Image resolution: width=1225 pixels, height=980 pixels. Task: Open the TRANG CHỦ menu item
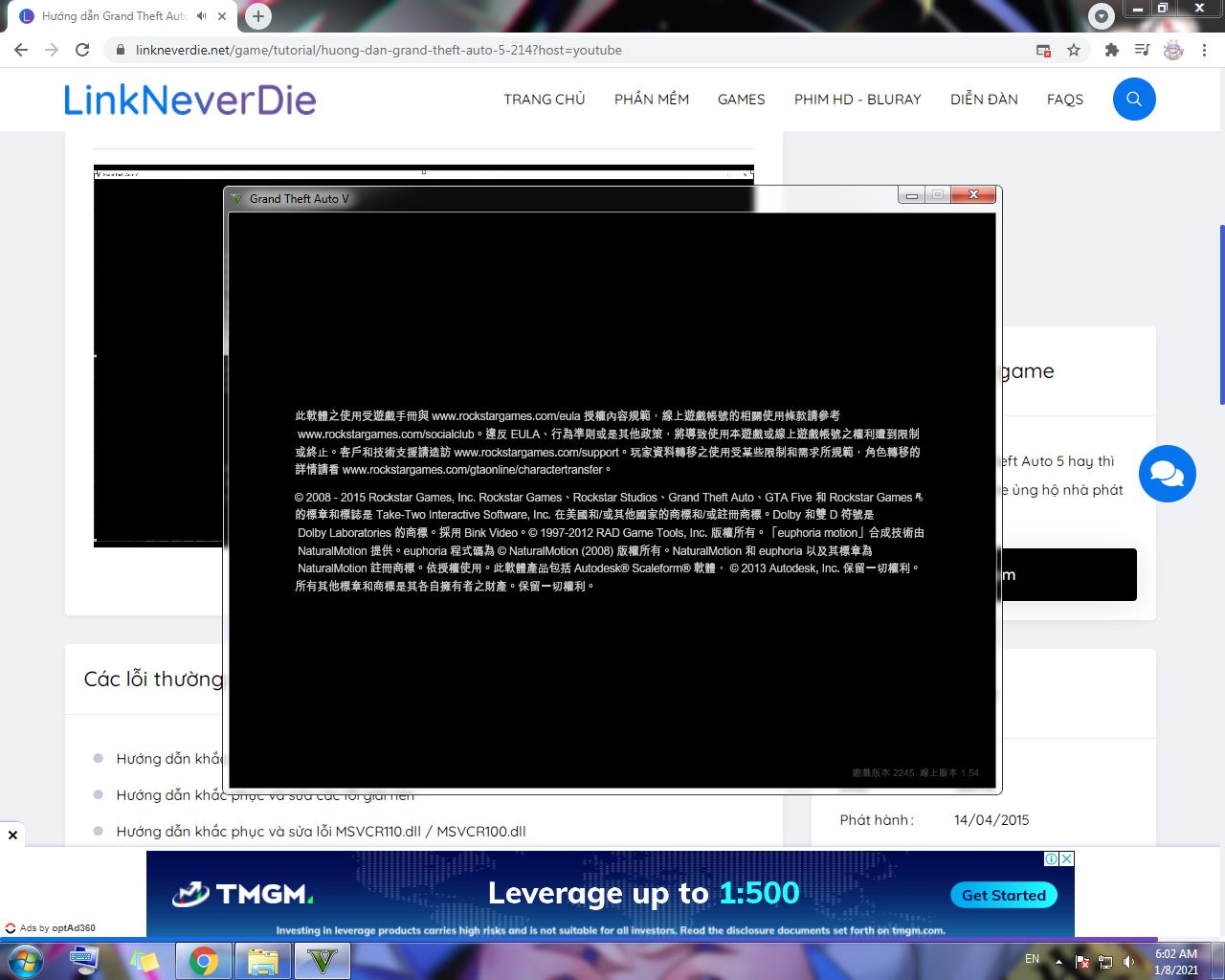(544, 99)
